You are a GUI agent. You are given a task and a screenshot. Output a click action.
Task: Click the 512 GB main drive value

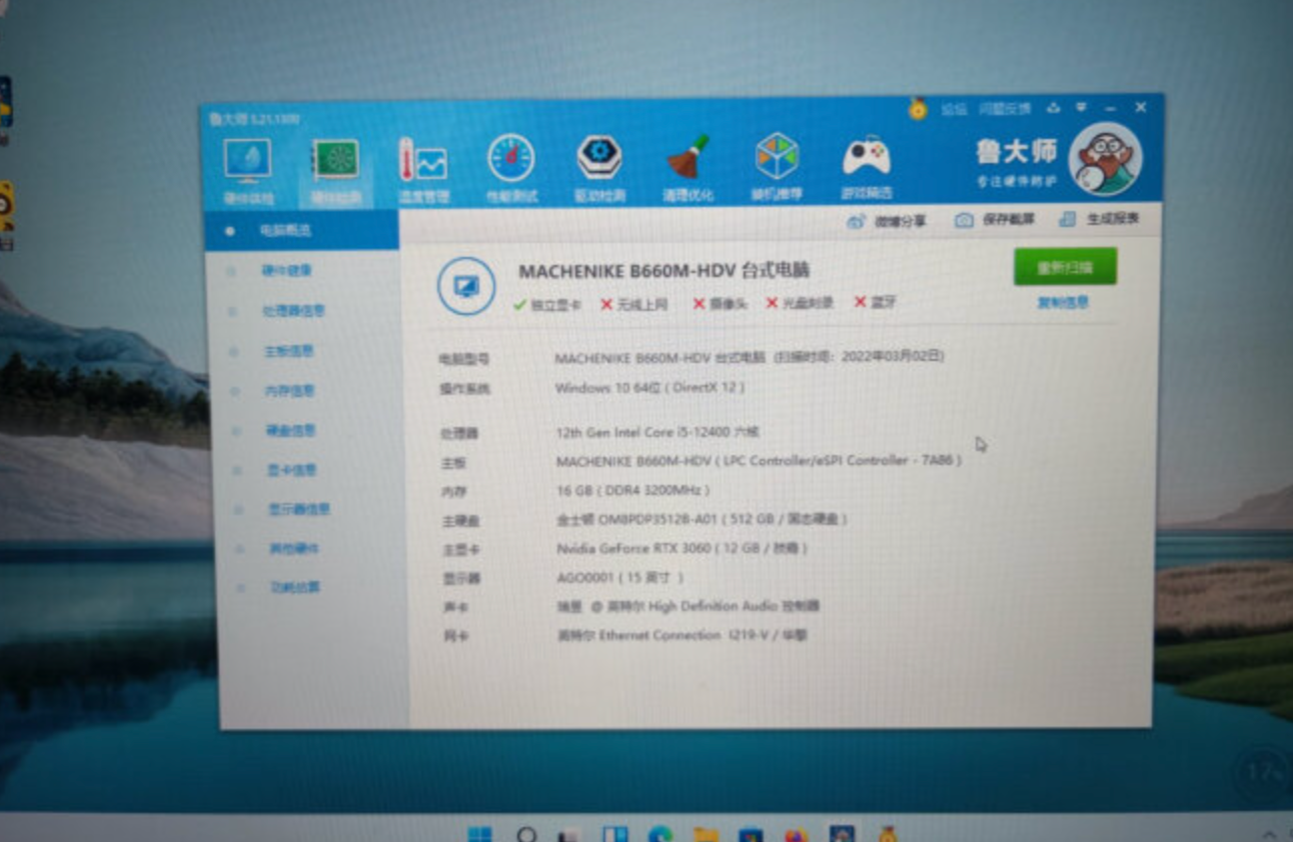coord(702,519)
